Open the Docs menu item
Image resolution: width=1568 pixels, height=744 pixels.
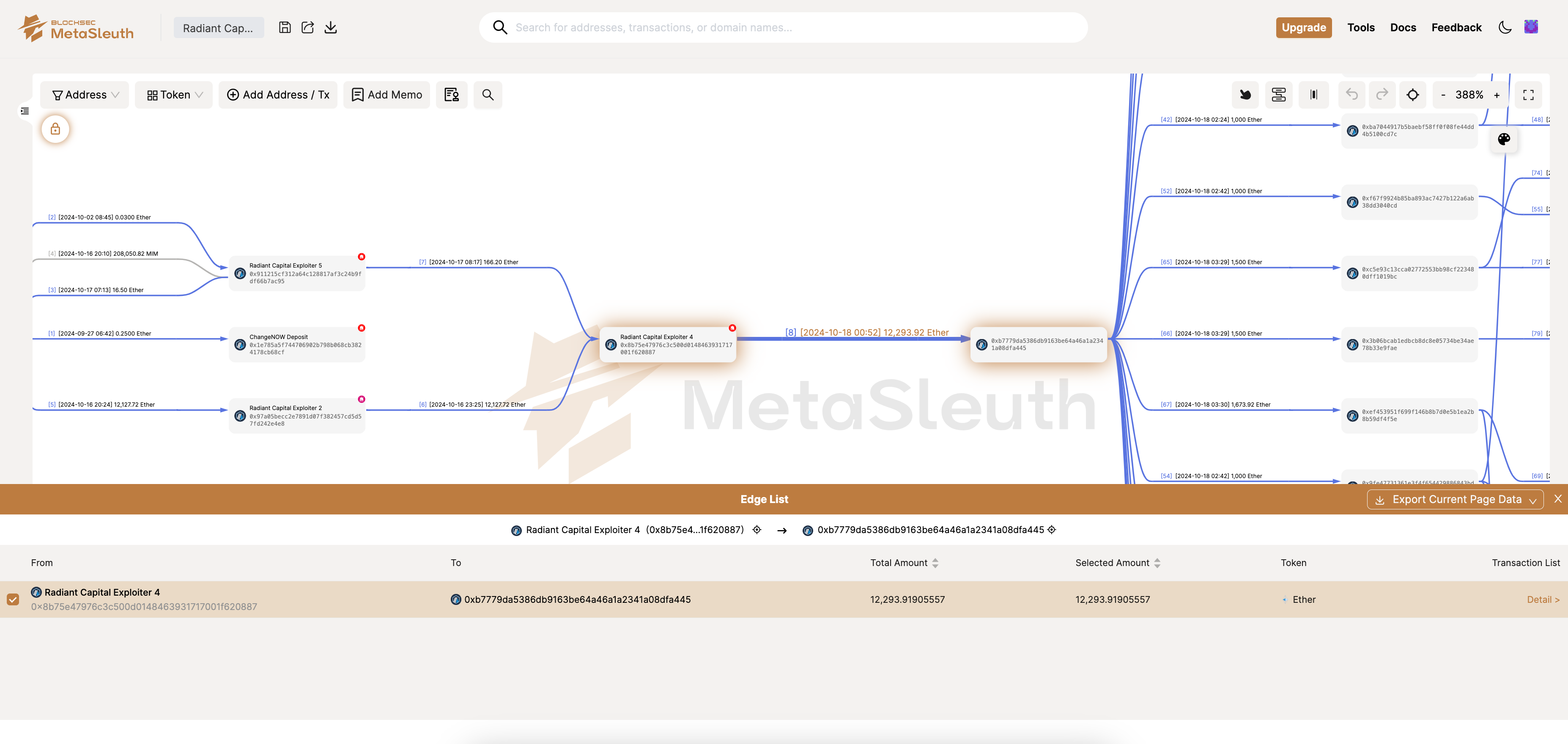pyautogui.click(x=1402, y=27)
